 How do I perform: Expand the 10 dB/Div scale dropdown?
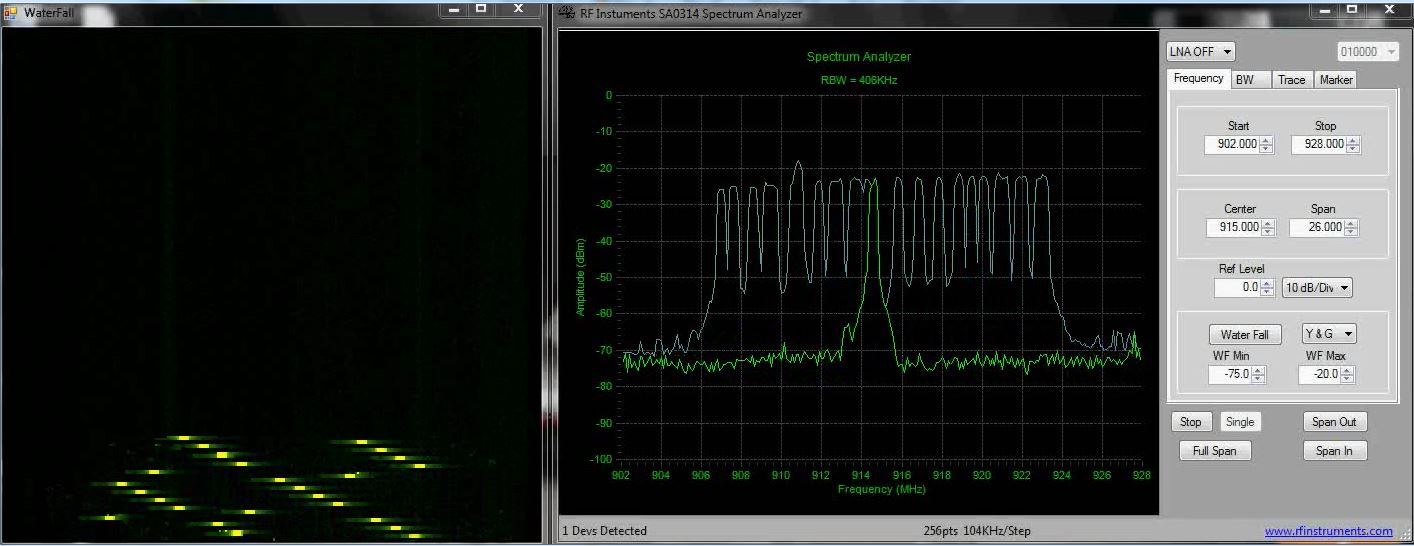[1317, 288]
